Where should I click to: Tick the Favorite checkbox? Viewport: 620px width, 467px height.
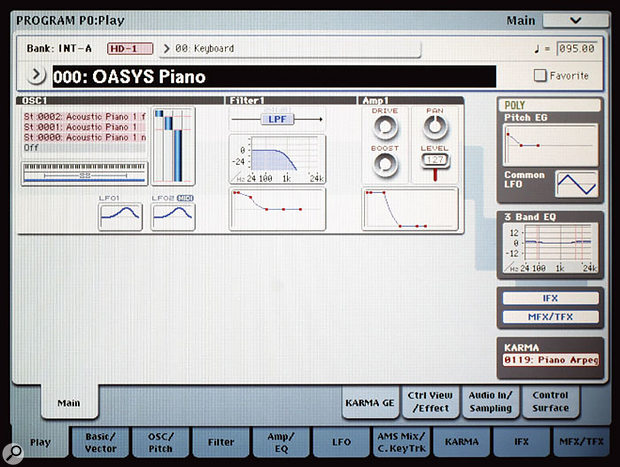[x=540, y=76]
